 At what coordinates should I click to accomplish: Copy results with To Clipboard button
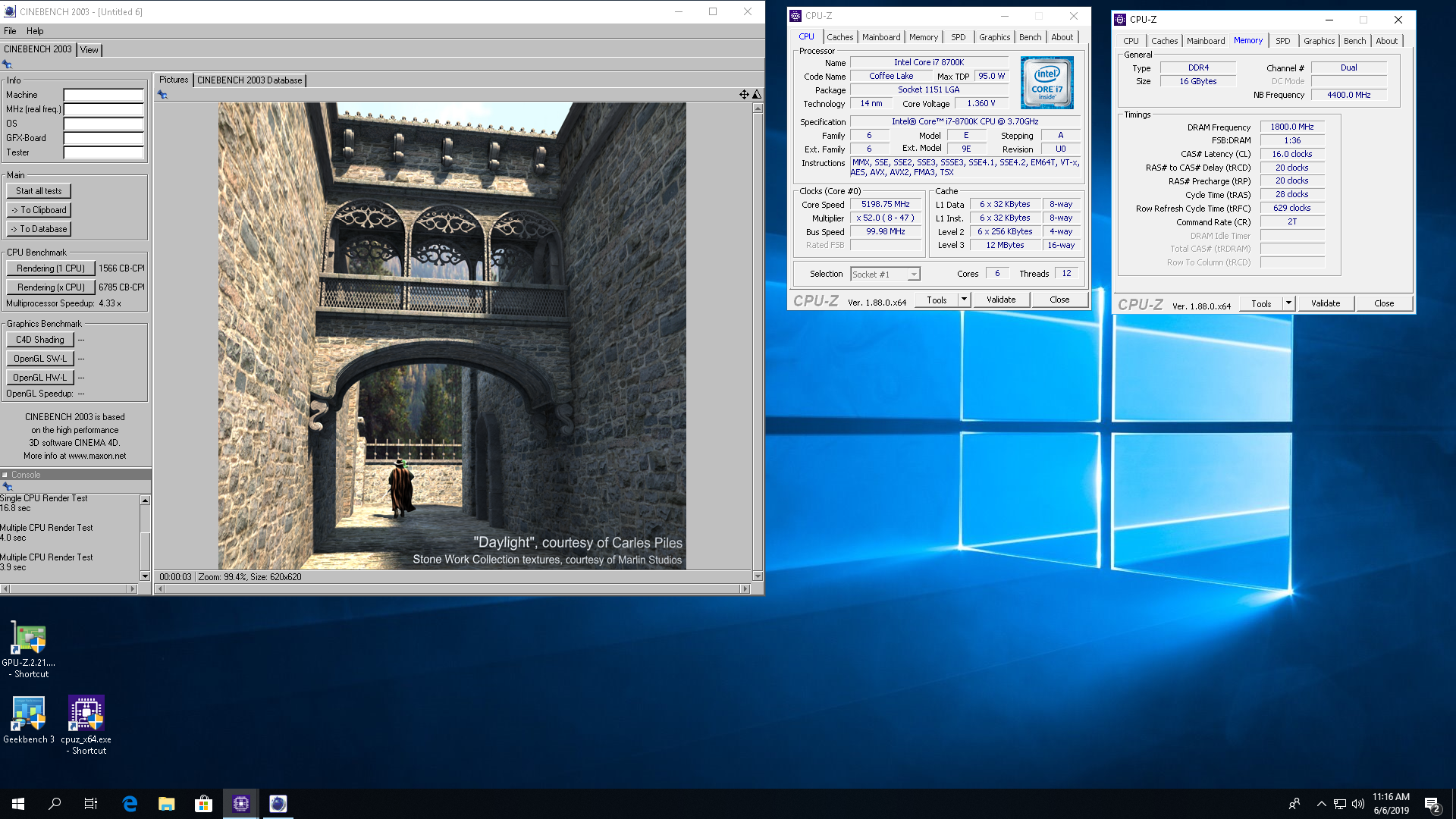pyautogui.click(x=39, y=210)
